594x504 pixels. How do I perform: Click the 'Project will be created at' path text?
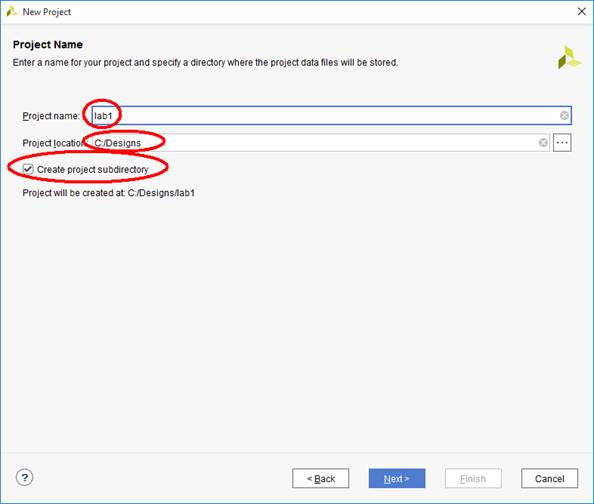109,193
